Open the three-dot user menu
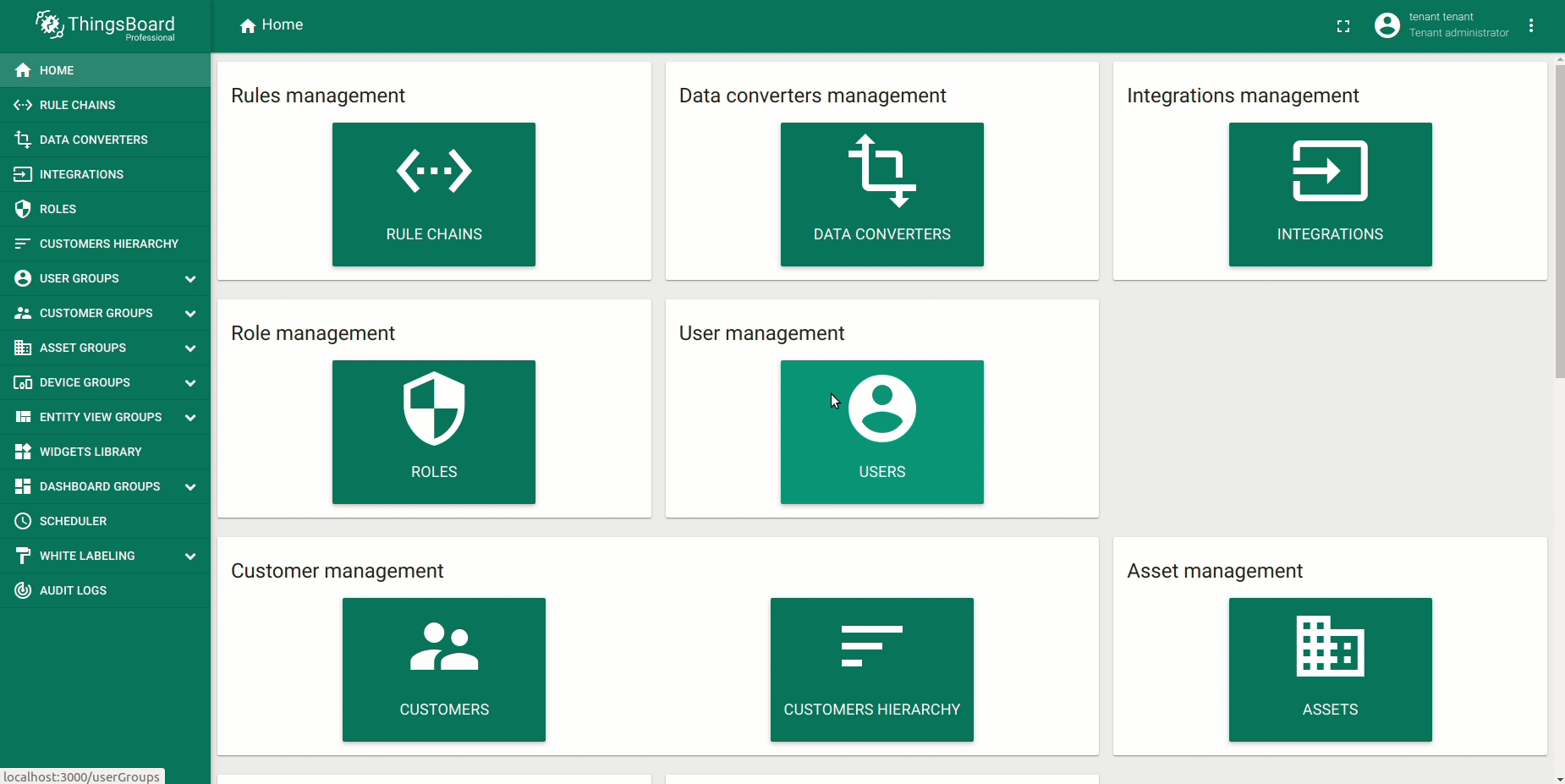The height and width of the screenshot is (784, 1565). tap(1530, 26)
